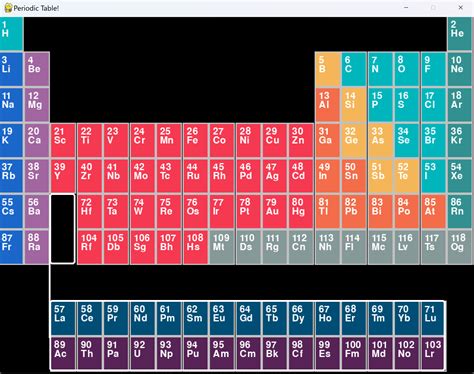The height and width of the screenshot is (374, 474).
Task: Choose the Chromium (24 Cr) element
Action: point(143,140)
